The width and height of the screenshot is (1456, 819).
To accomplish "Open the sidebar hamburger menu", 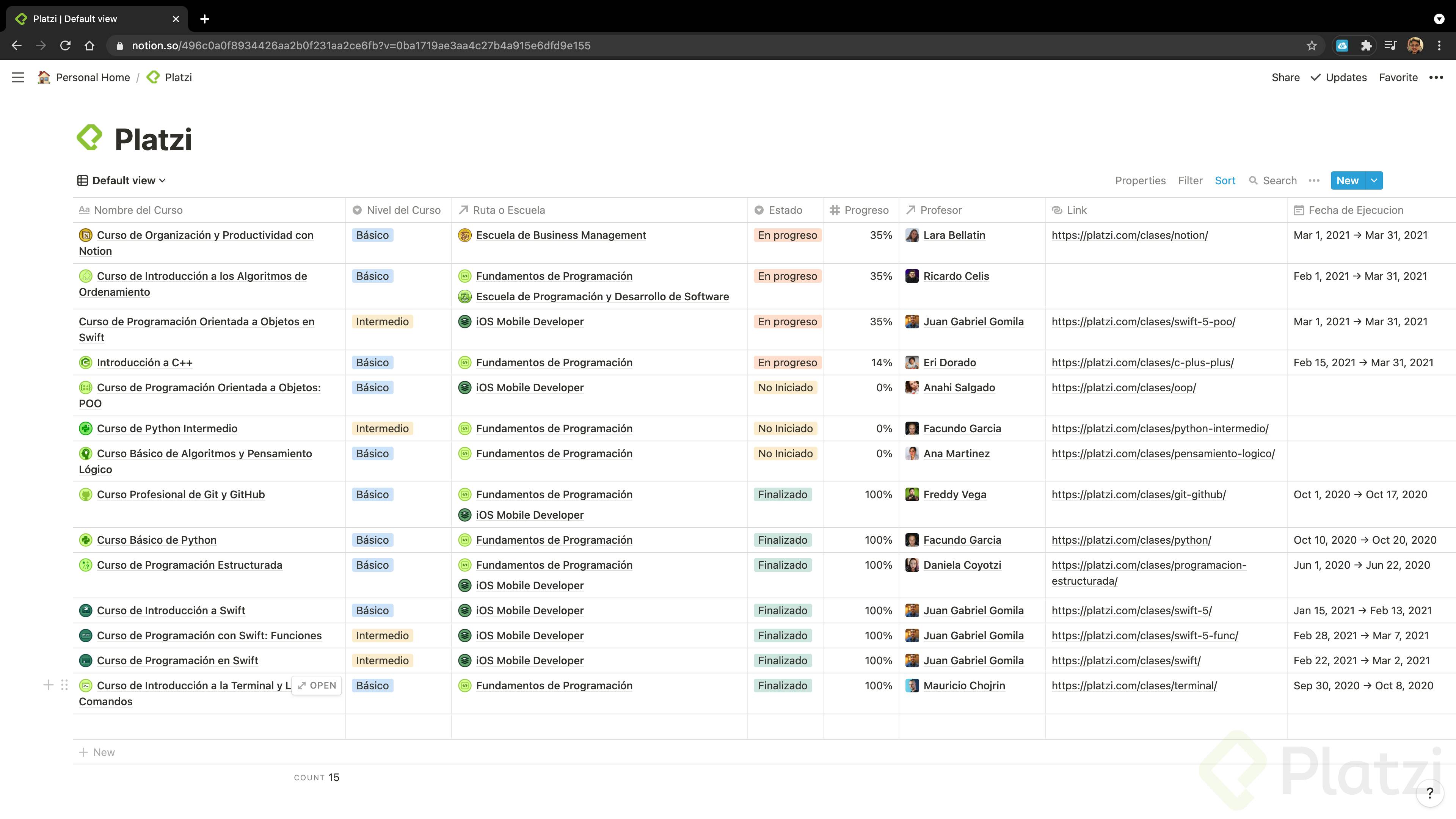I will tap(18, 77).
